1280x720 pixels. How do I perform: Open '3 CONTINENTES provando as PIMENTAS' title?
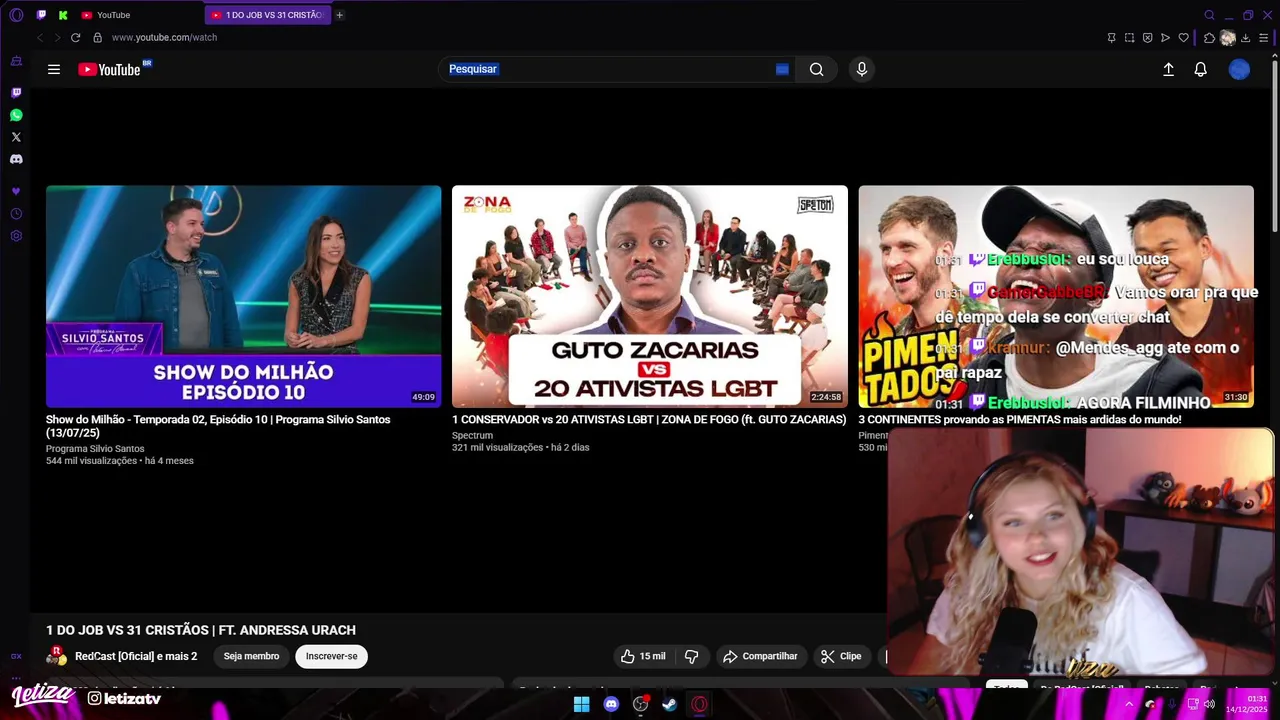click(x=1020, y=420)
